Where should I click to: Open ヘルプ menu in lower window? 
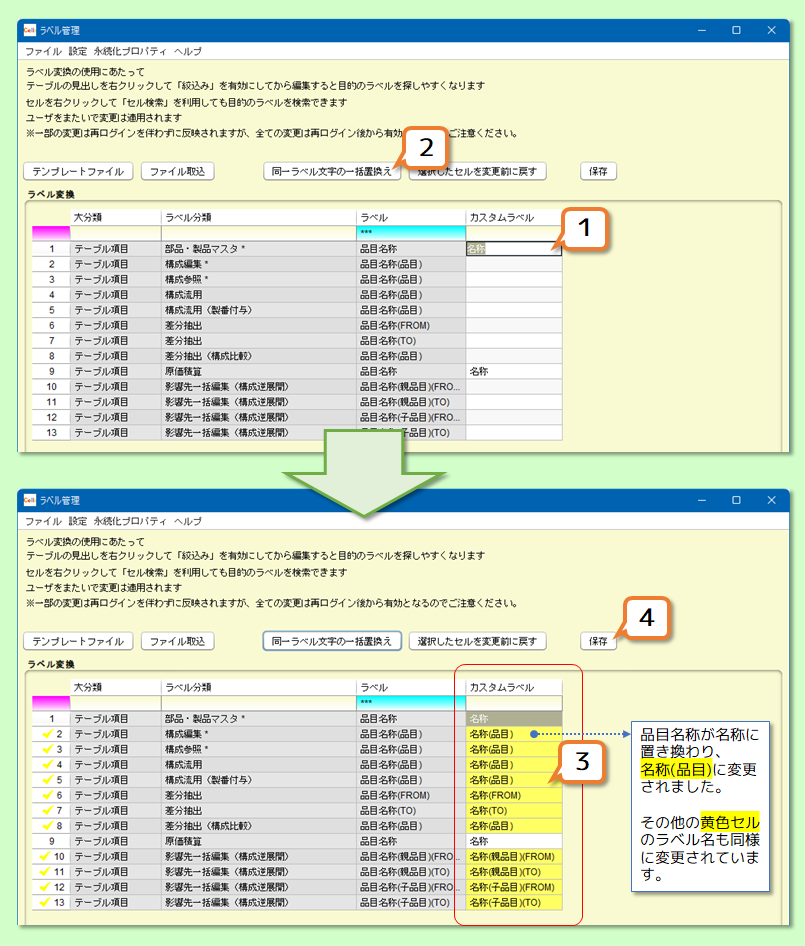(x=188, y=521)
